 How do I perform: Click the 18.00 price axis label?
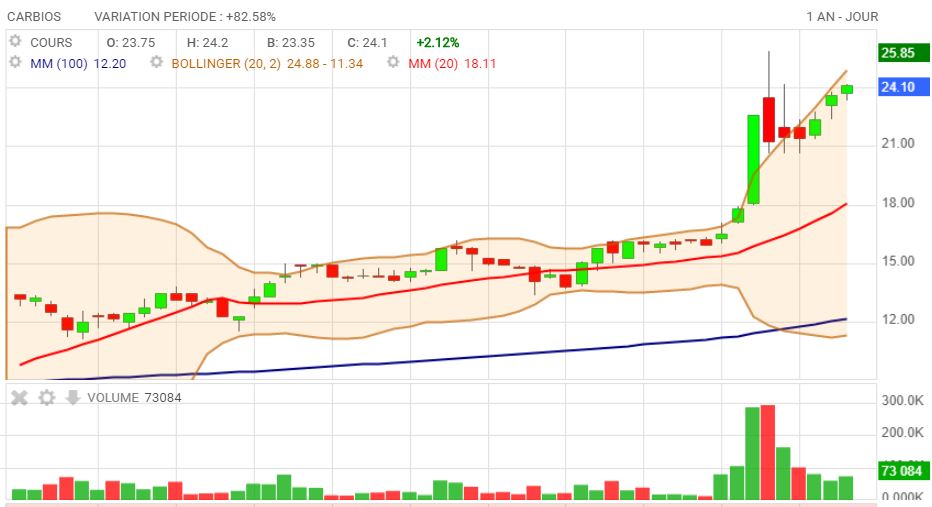pos(898,203)
